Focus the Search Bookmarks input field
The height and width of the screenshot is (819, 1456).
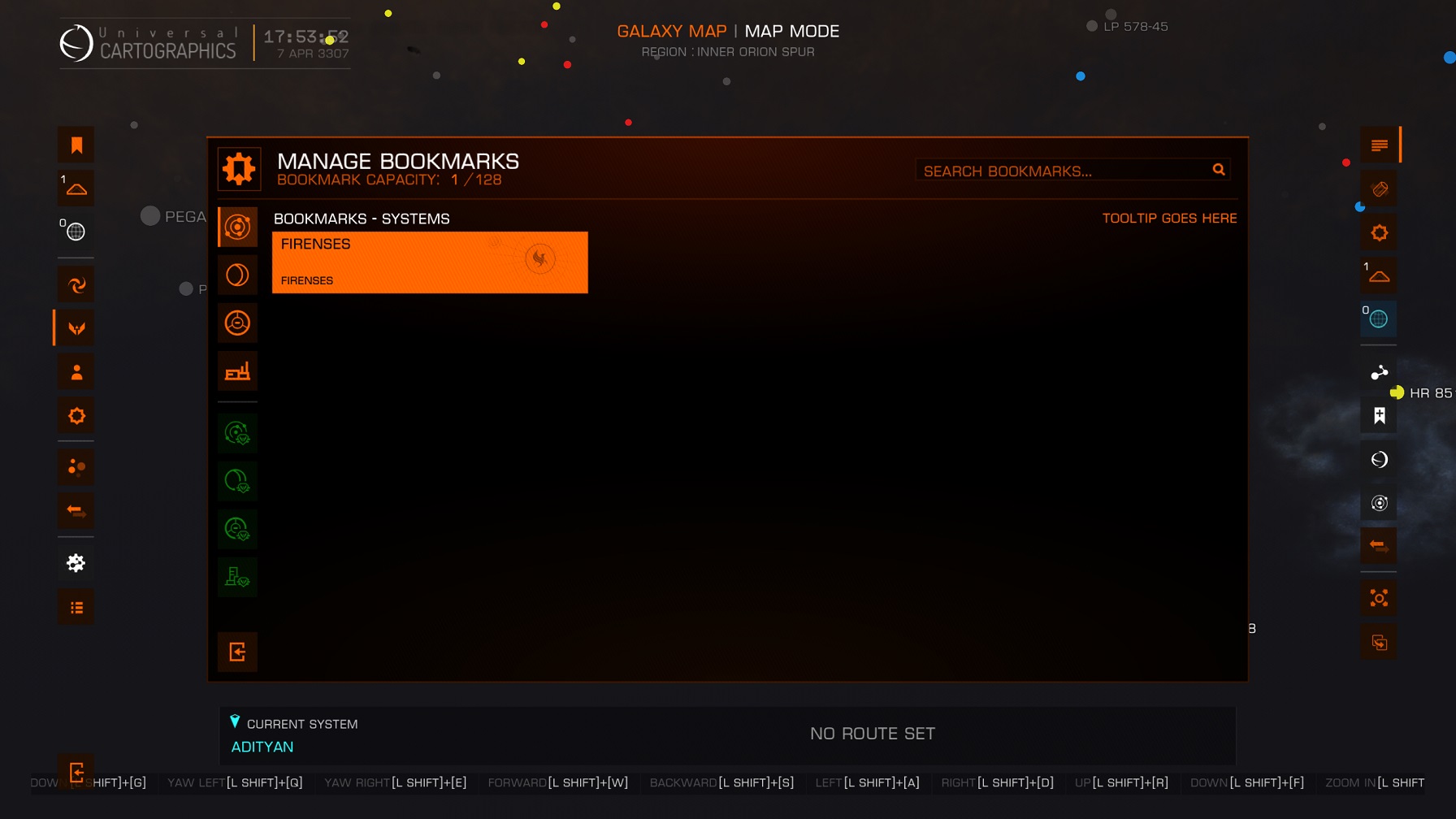point(1072,171)
